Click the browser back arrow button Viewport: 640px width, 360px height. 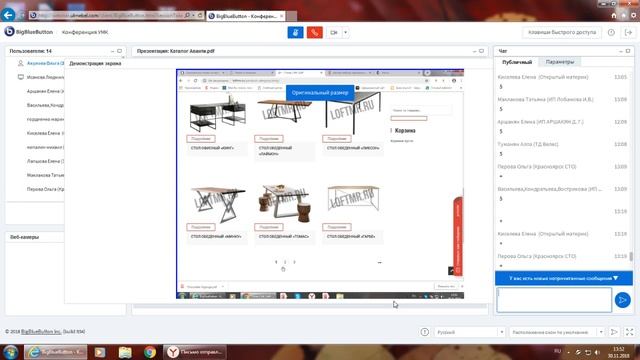[x=8, y=15]
